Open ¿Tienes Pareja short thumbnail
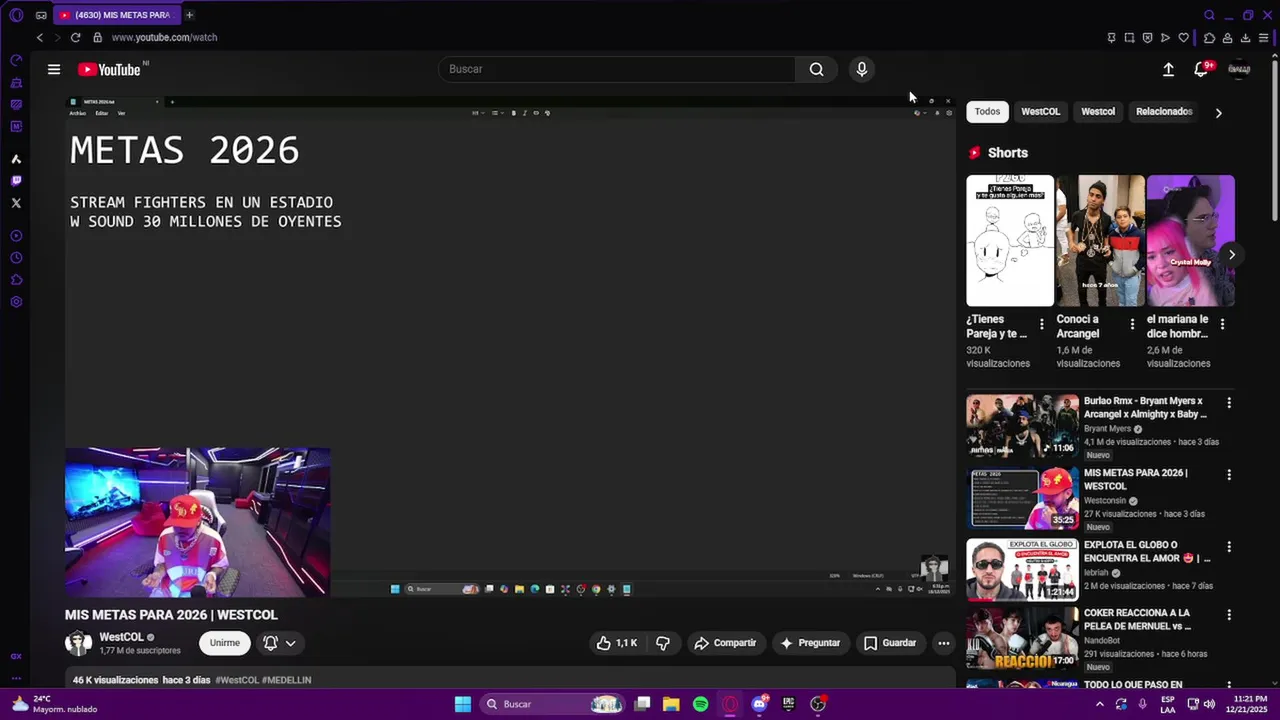The height and width of the screenshot is (720, 1280). pos(1010,241)
